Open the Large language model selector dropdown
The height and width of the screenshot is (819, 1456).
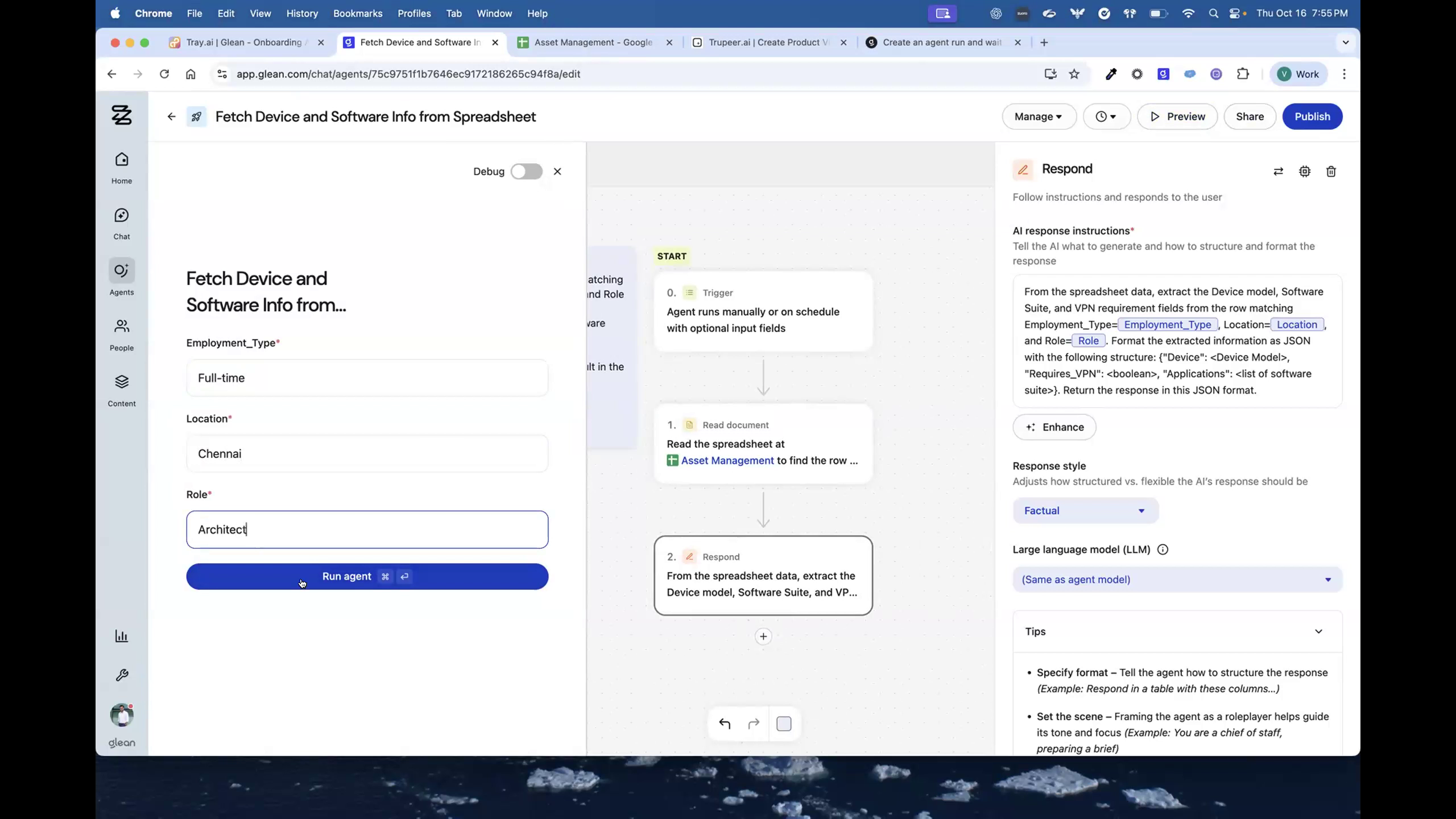click(1177, 579)
